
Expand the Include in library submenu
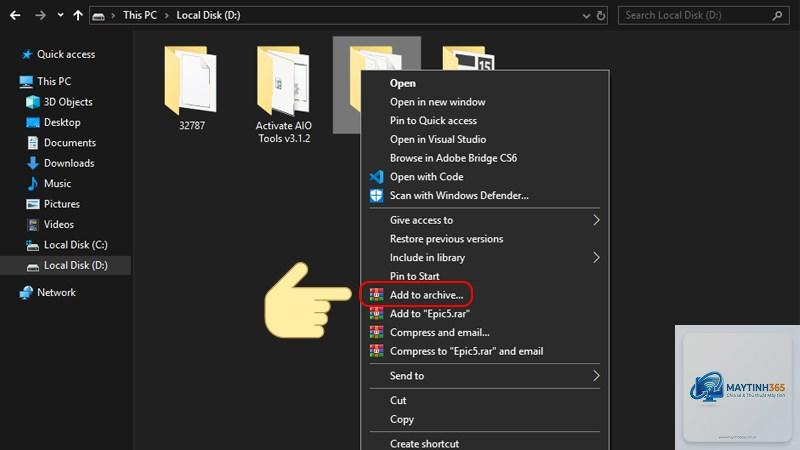click(485, 257)
